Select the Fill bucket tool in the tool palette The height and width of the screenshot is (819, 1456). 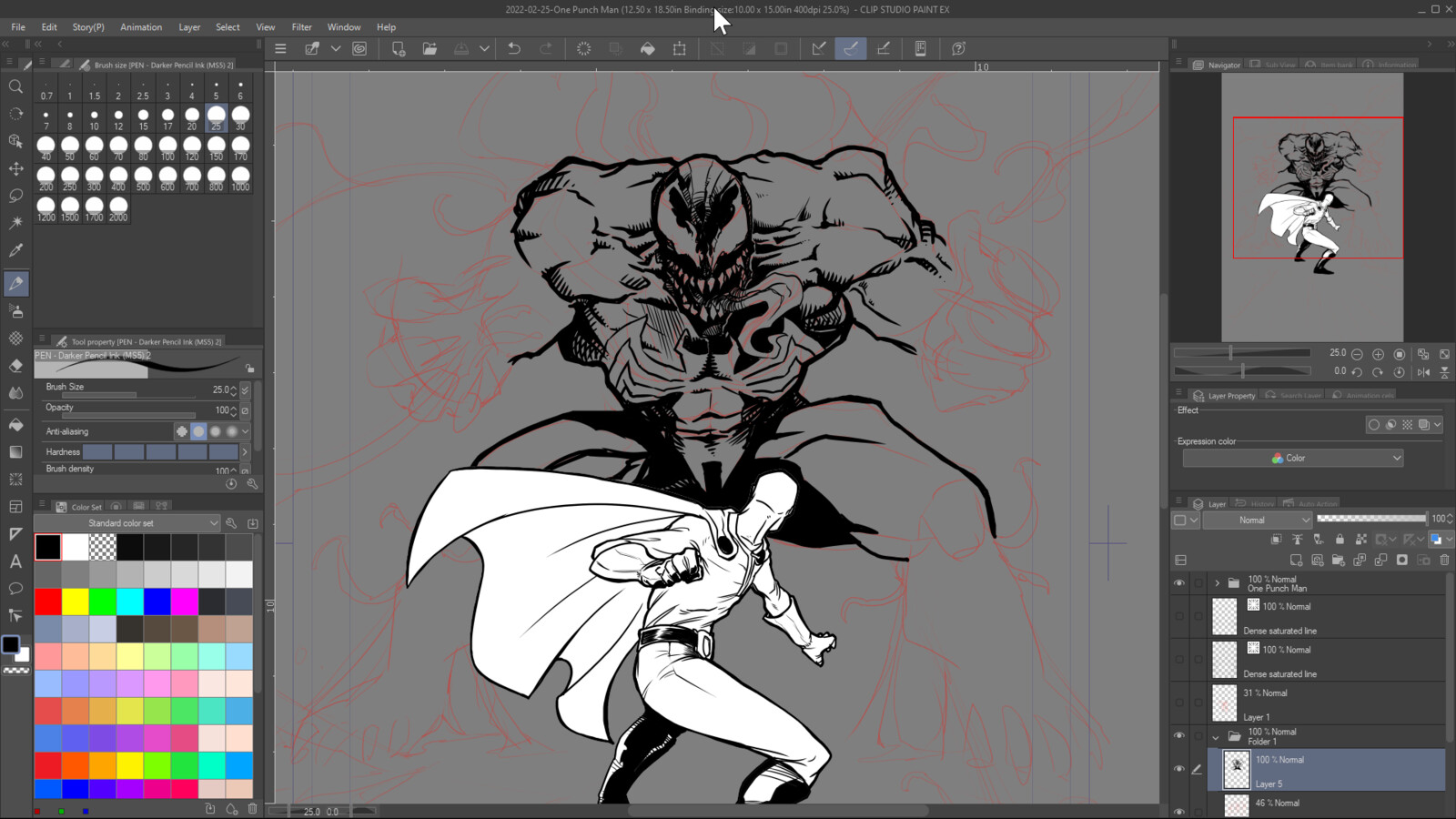pos(15,424)
